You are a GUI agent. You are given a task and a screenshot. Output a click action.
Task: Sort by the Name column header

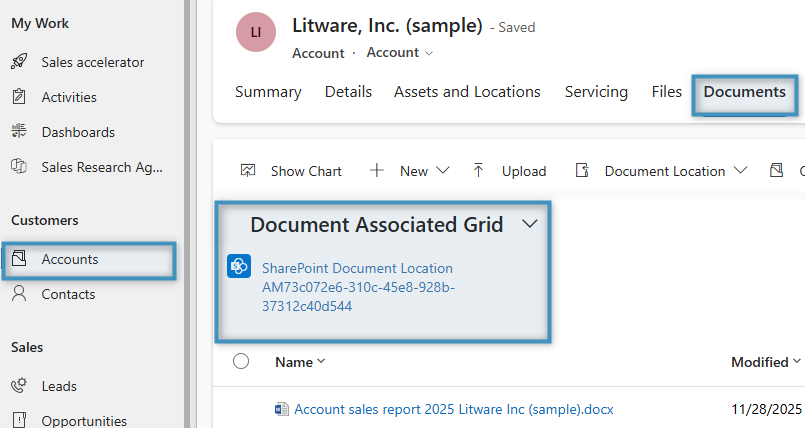coord(299,362)
